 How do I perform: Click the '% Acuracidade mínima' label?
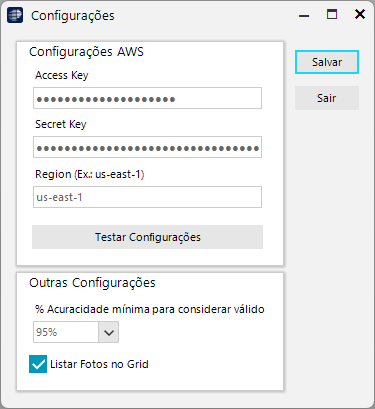click(x=150, y=309)
